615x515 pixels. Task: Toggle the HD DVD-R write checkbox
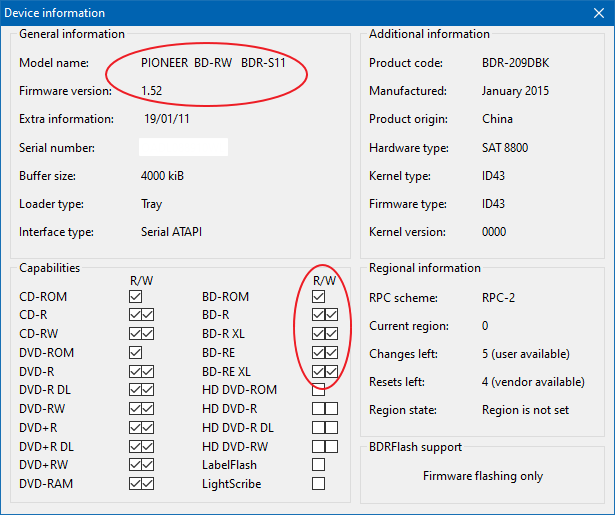point(331,408)
